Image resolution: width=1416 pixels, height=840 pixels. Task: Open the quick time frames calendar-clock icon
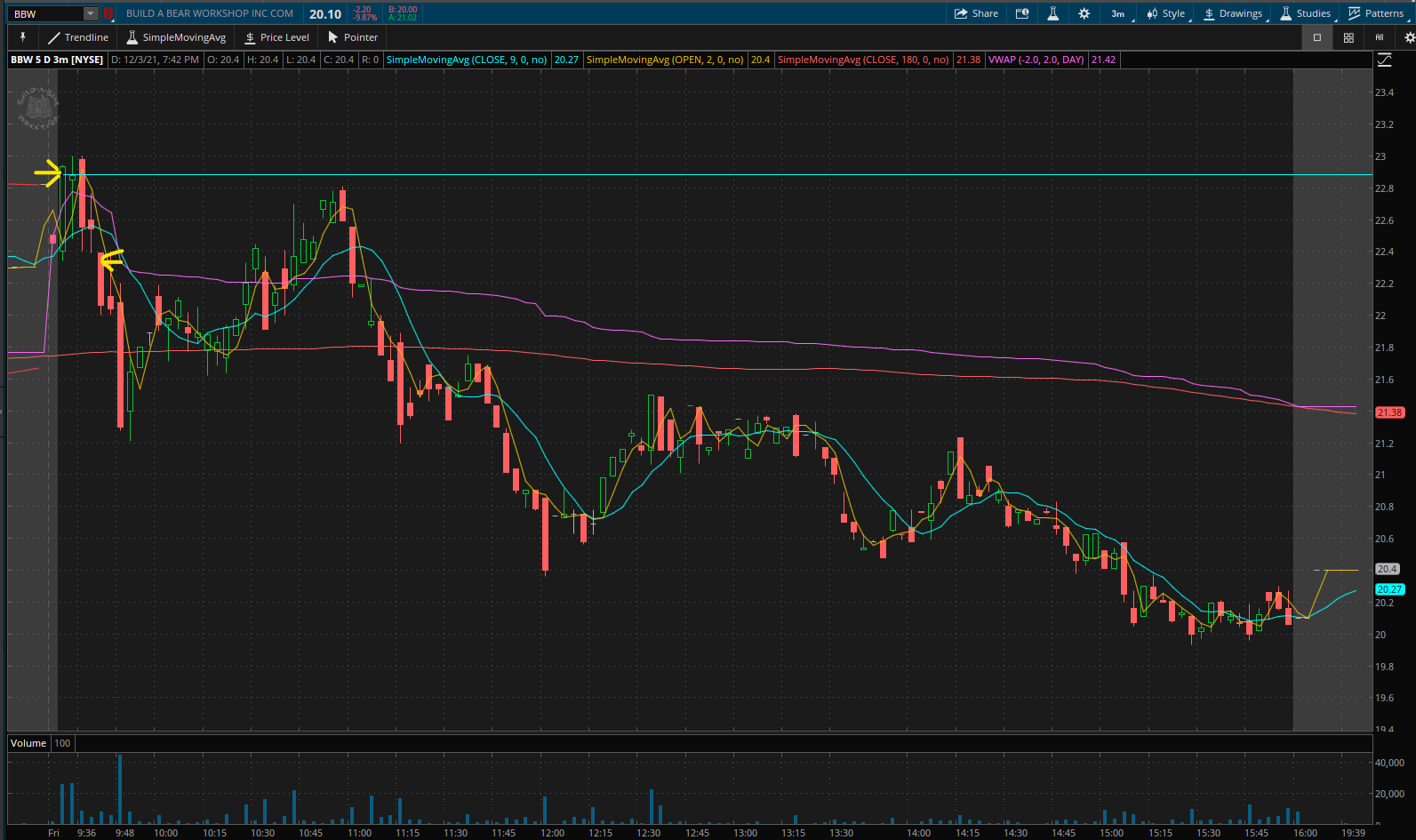point(1022,13)
